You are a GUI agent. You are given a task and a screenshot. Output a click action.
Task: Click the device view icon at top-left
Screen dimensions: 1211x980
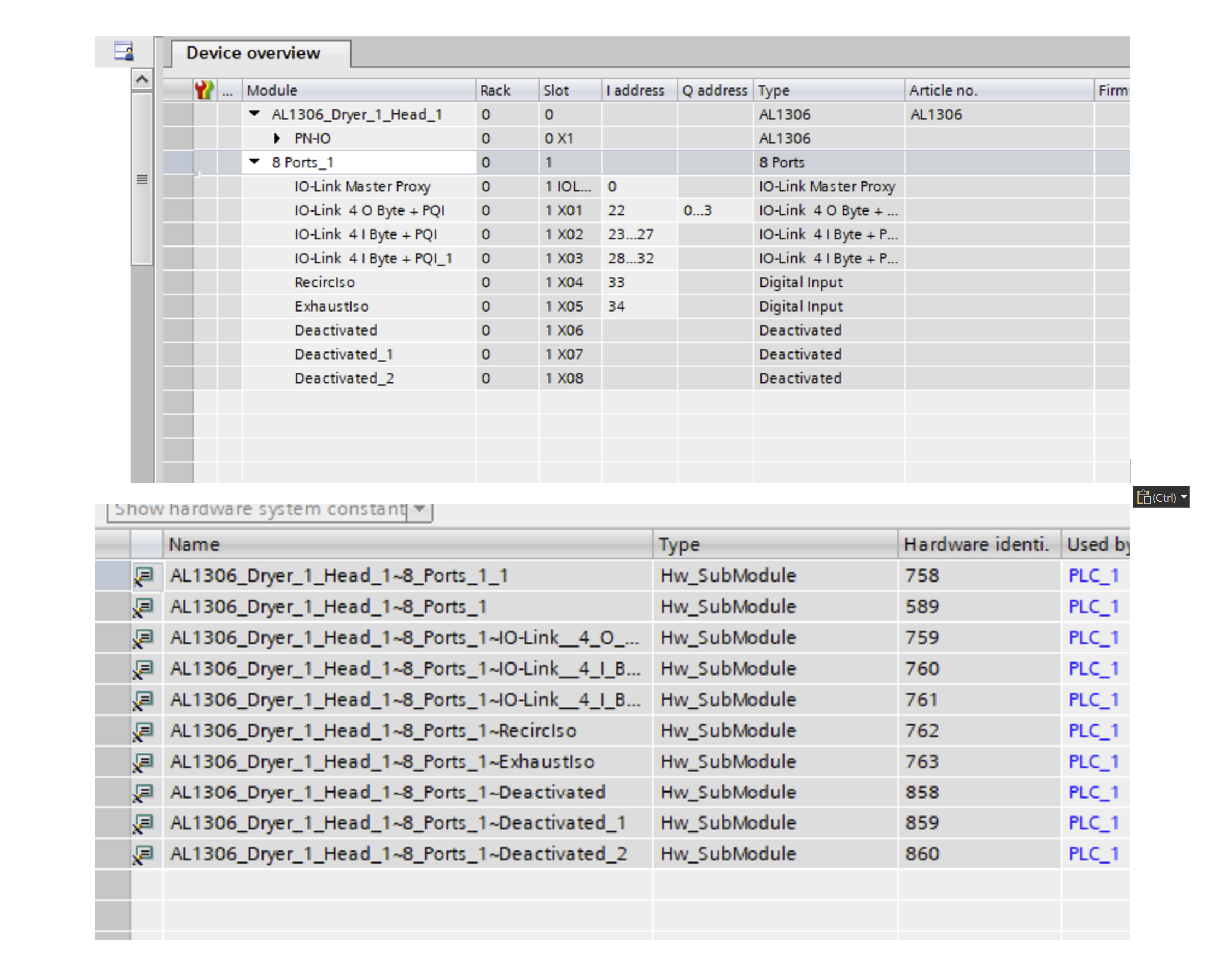pos(124,51)
